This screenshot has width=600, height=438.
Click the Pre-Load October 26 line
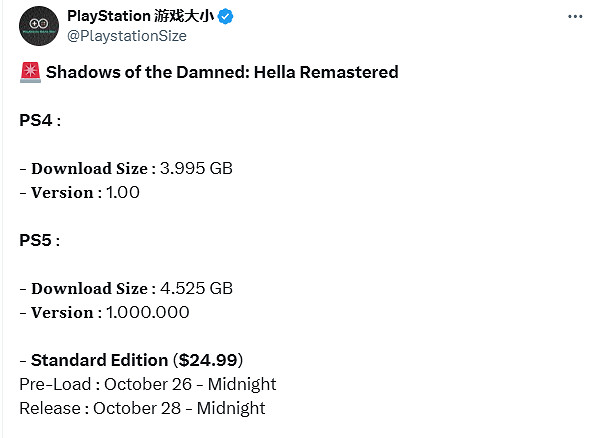147,384
